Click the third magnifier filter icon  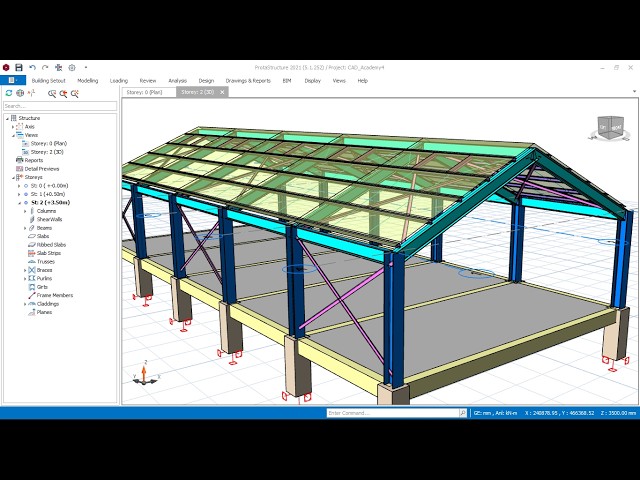pos(75,93)
